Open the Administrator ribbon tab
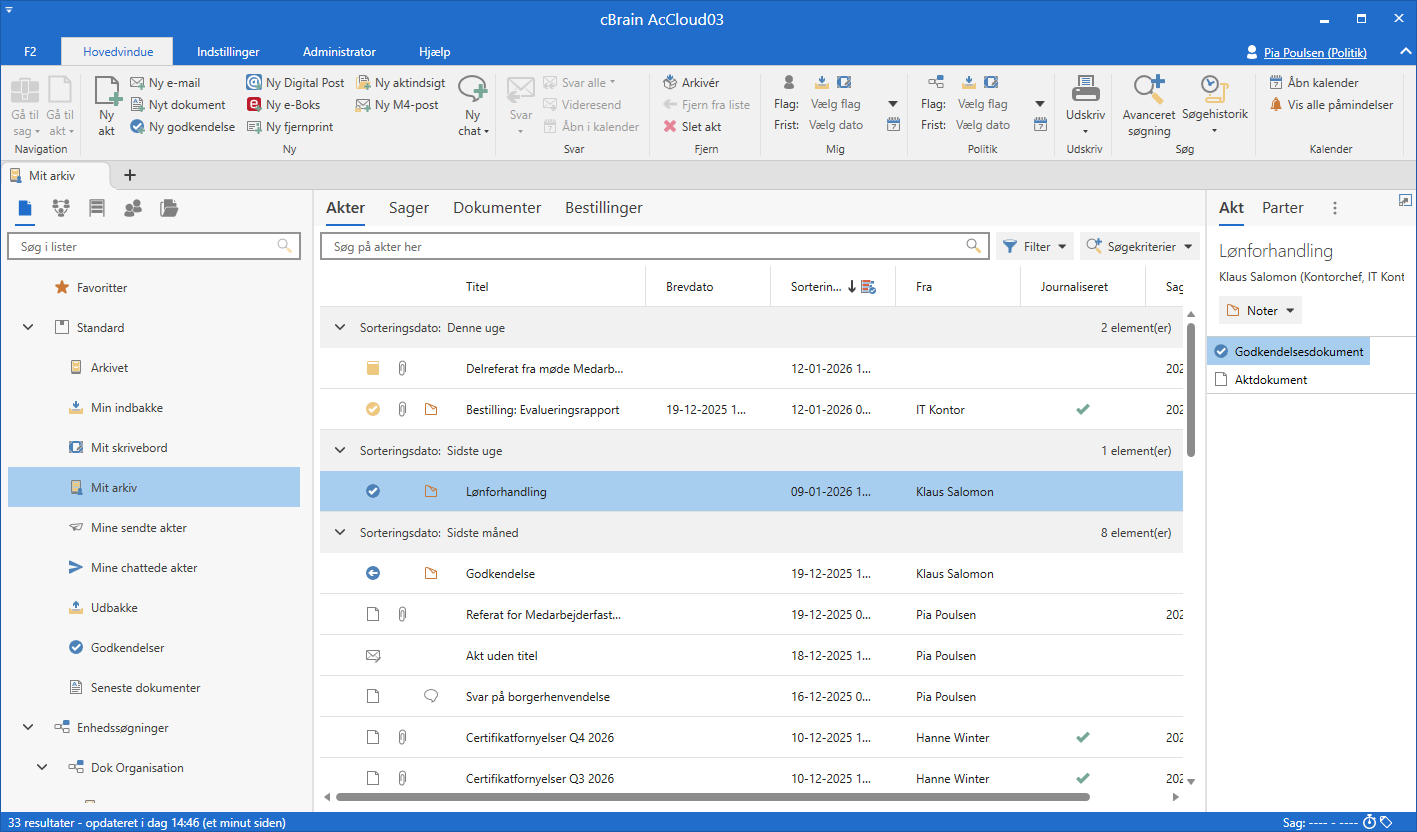The width and height of the screenshot is (1417, 832). 339,52
